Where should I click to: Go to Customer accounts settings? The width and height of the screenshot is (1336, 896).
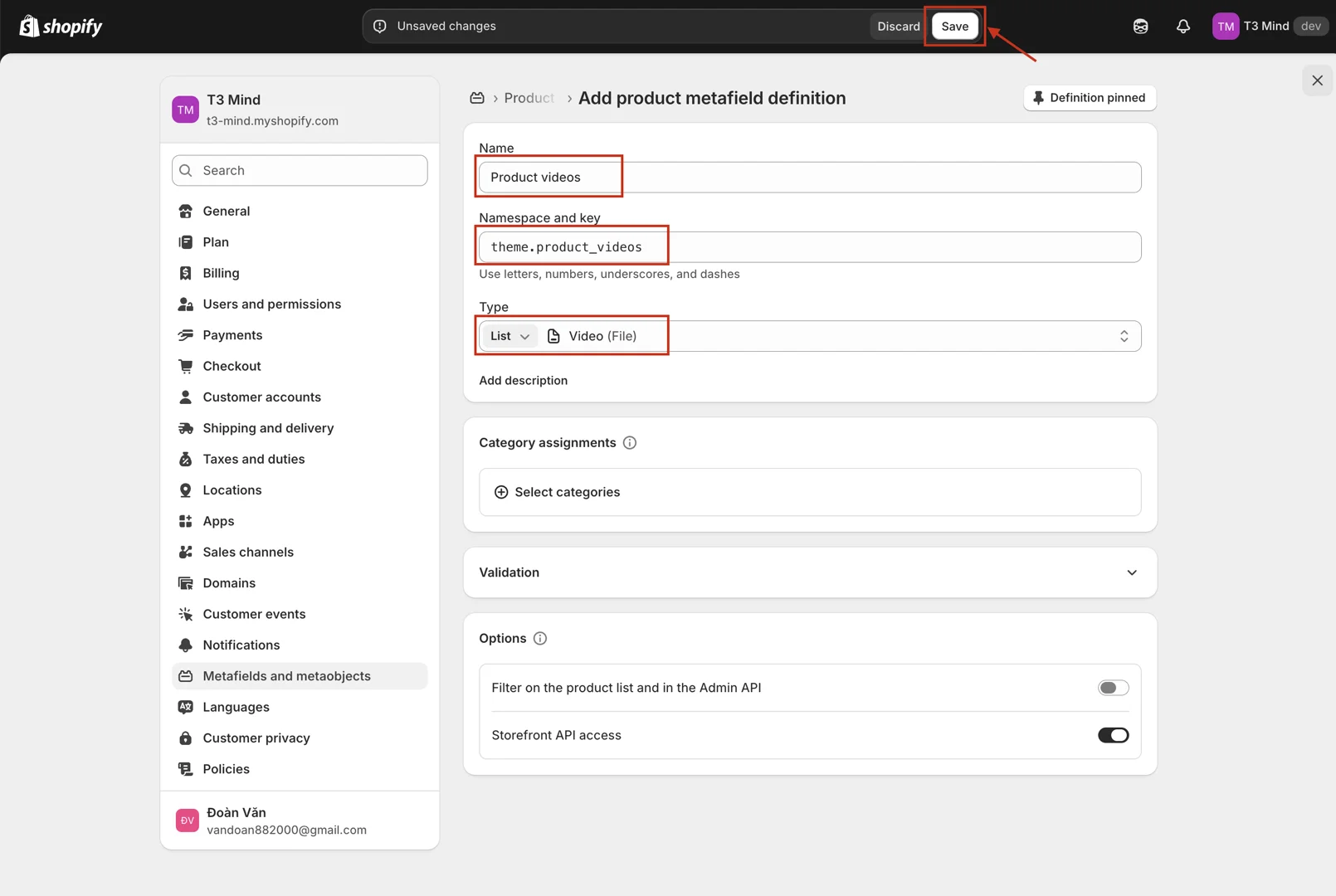pos(300,397)
